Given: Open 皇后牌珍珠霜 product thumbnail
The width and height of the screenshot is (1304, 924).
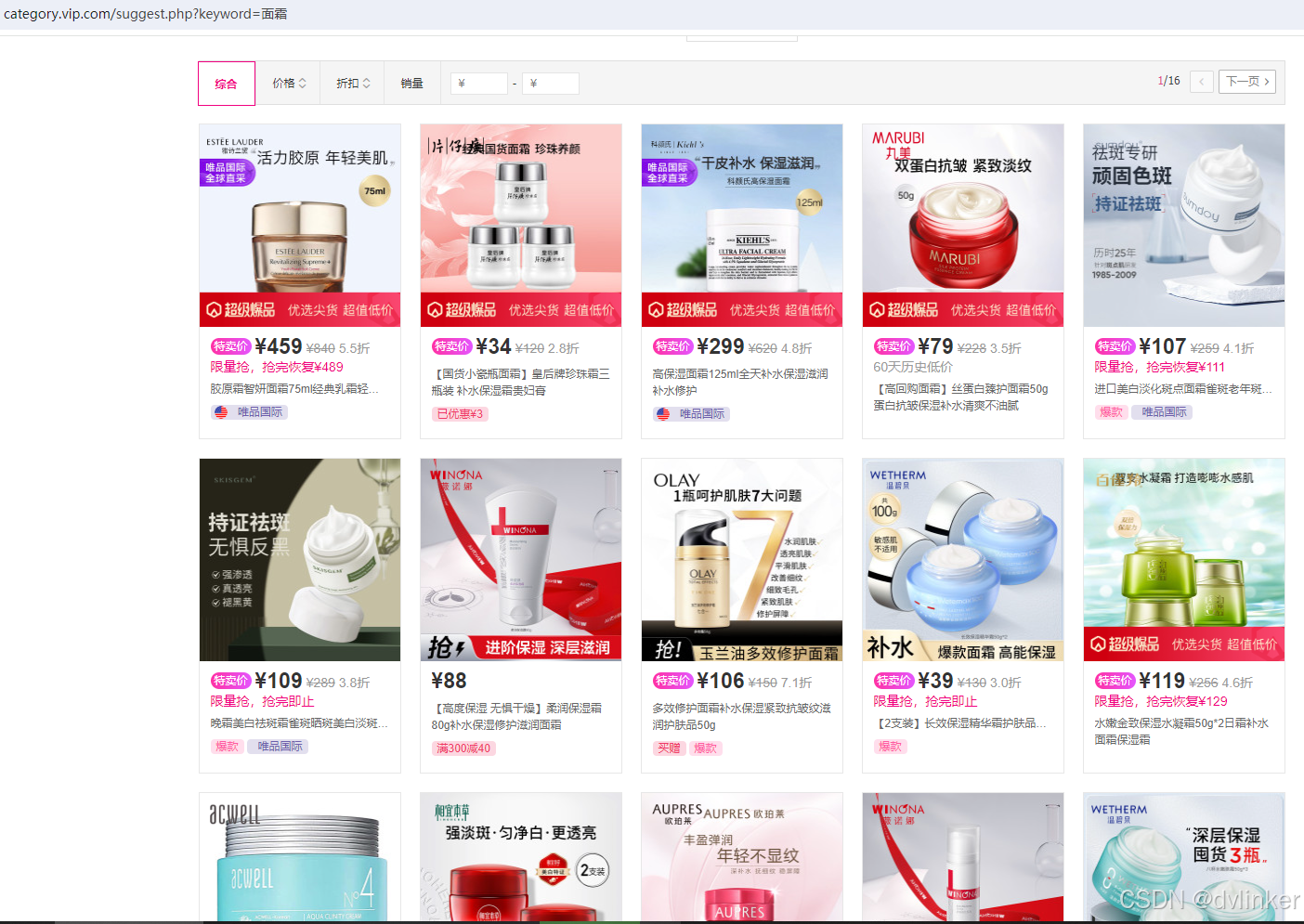Looking at the screenshot, I should [521, 226].
